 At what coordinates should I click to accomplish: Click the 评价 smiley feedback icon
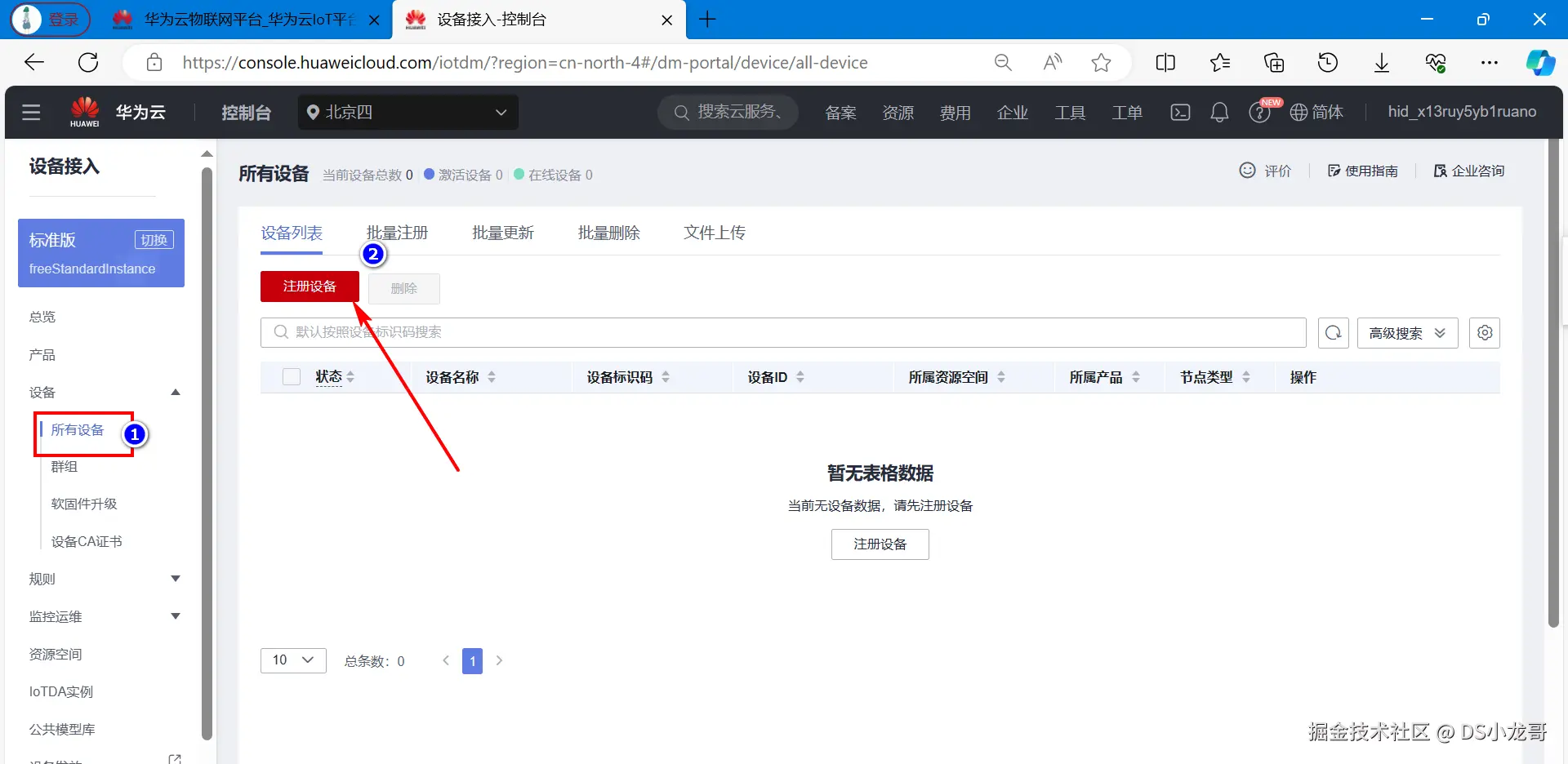click(x=1247, y=170)
